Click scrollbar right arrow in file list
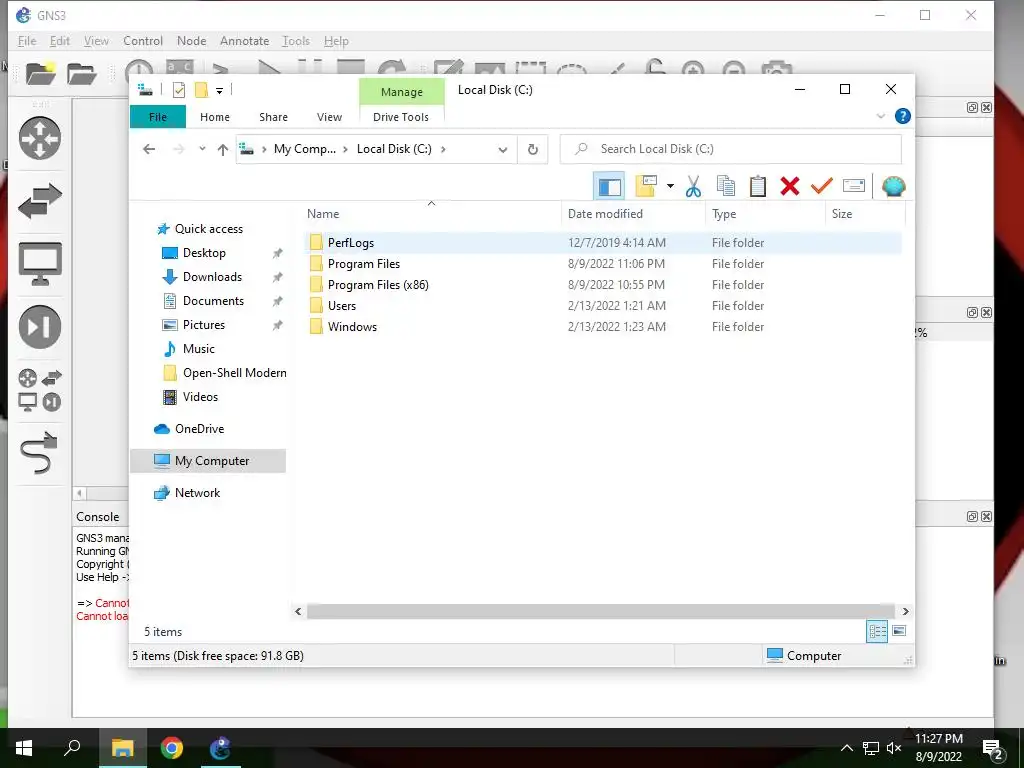 905,611
